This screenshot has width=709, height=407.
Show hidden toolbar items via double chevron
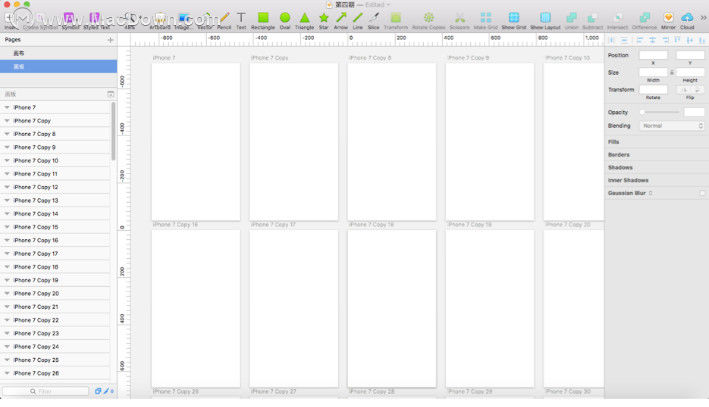tap(703, 18)
